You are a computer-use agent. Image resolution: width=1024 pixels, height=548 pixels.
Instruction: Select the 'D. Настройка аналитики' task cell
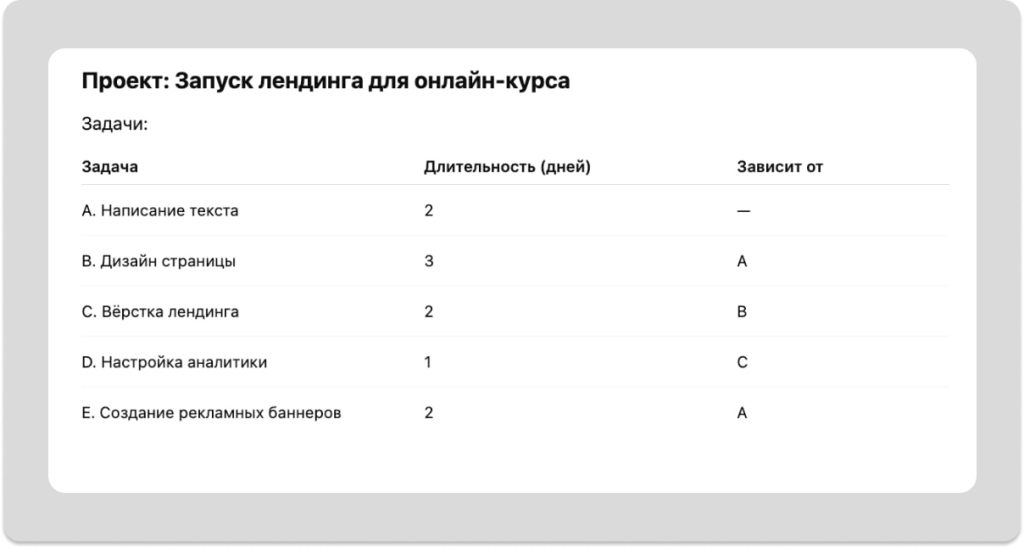click(x=174, y=362)
